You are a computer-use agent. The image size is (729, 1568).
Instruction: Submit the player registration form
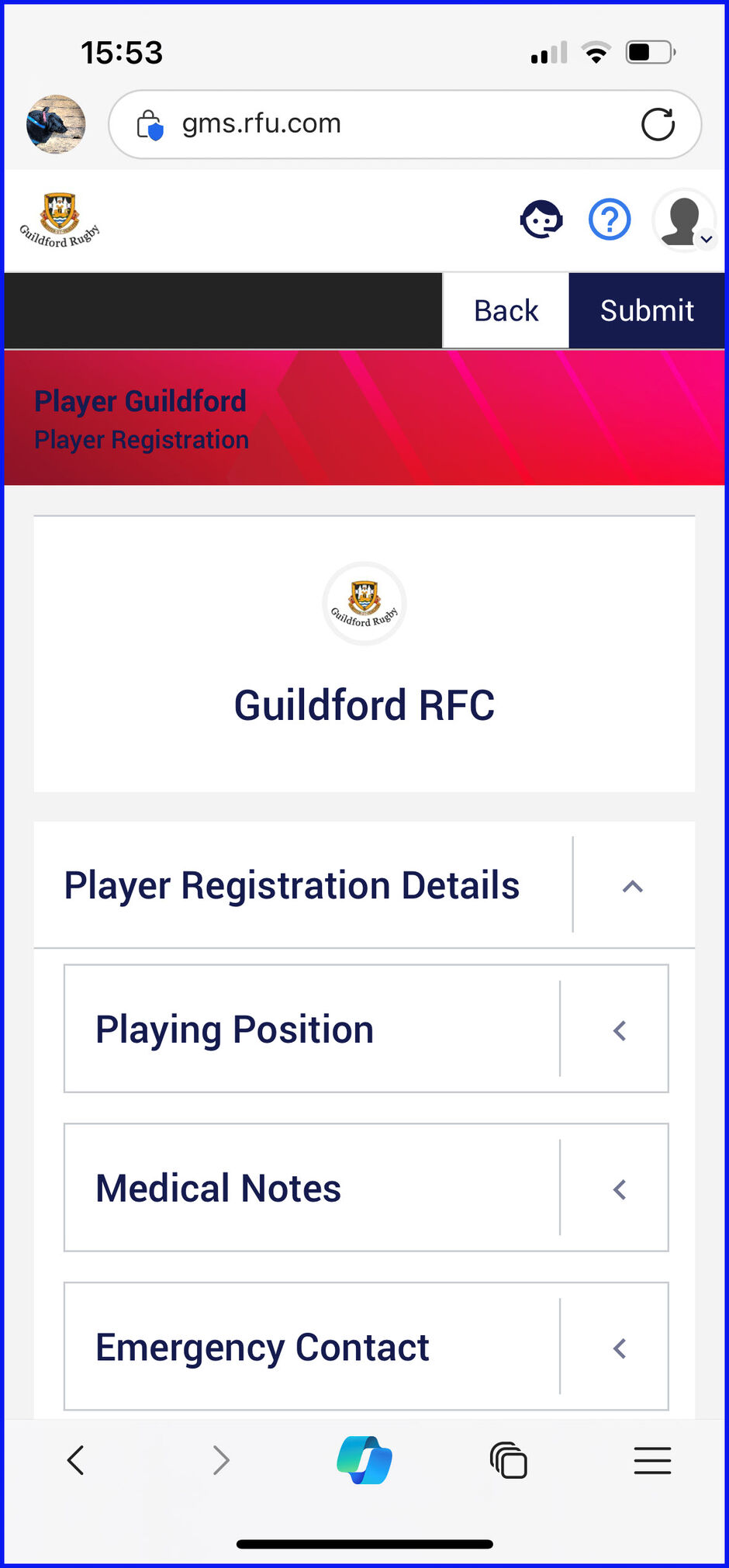pyautogui.click(x=647, y=310)
